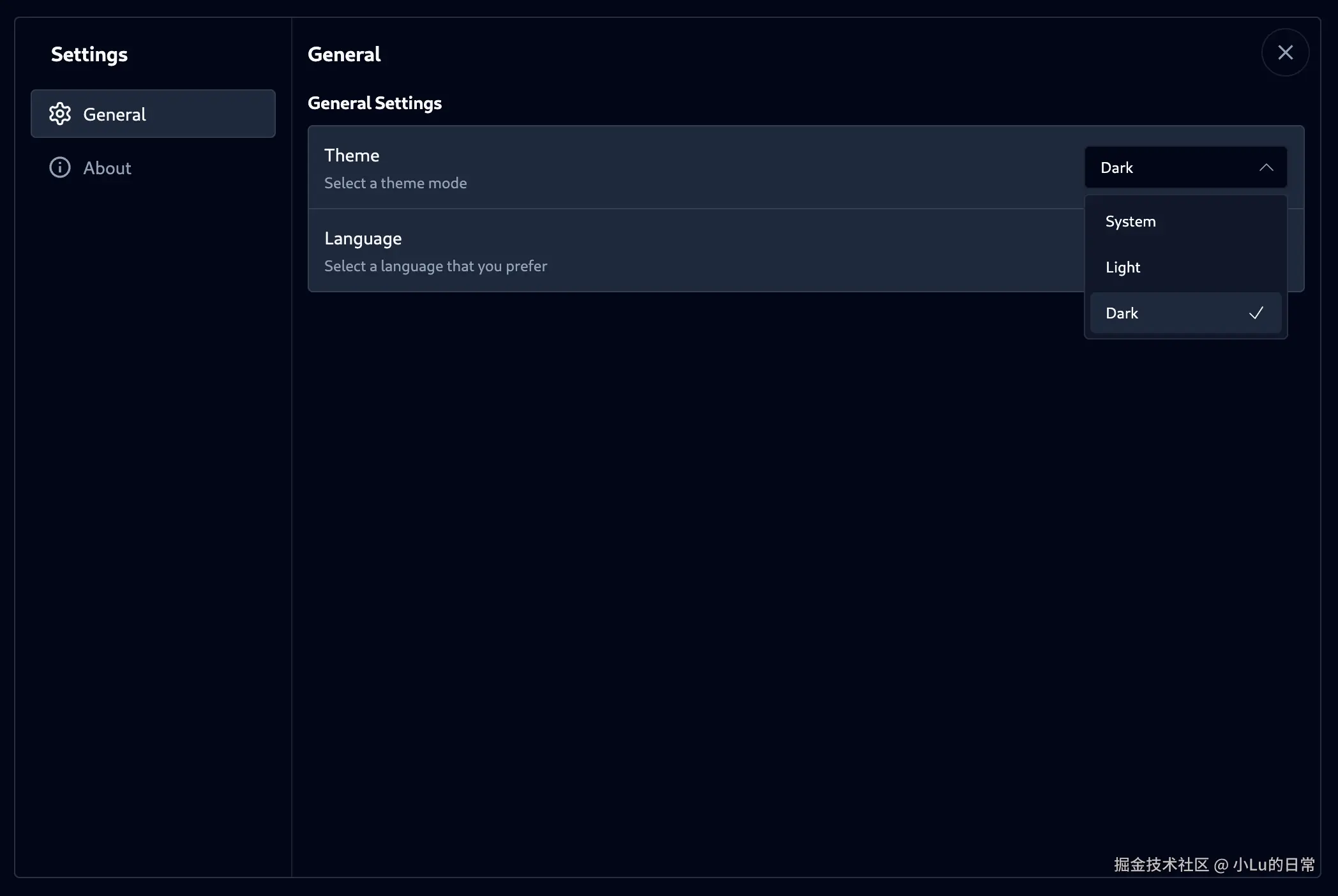Click the checkmark icon on the Dark option

1256,313
